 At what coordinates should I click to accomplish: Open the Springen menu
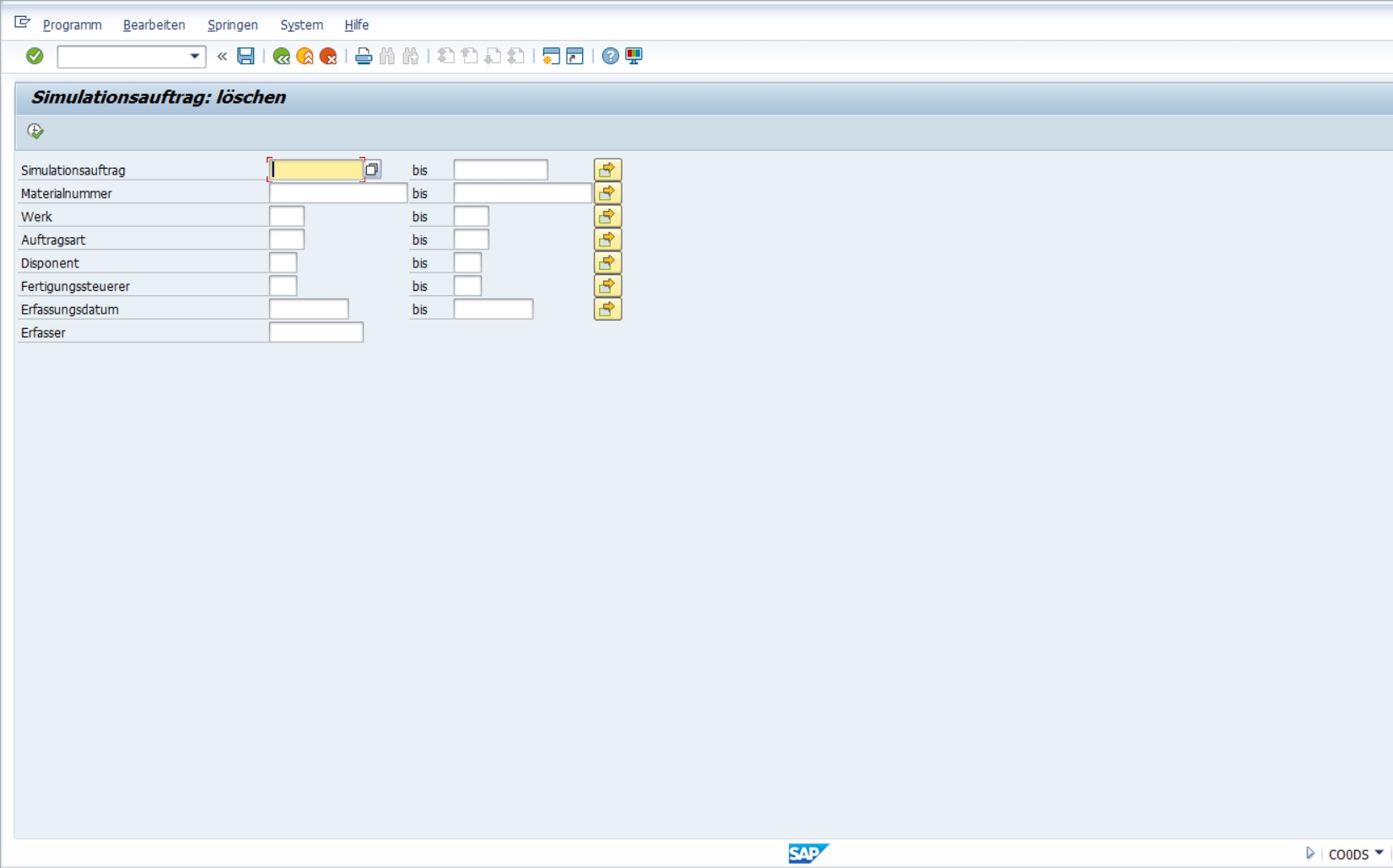233,25
